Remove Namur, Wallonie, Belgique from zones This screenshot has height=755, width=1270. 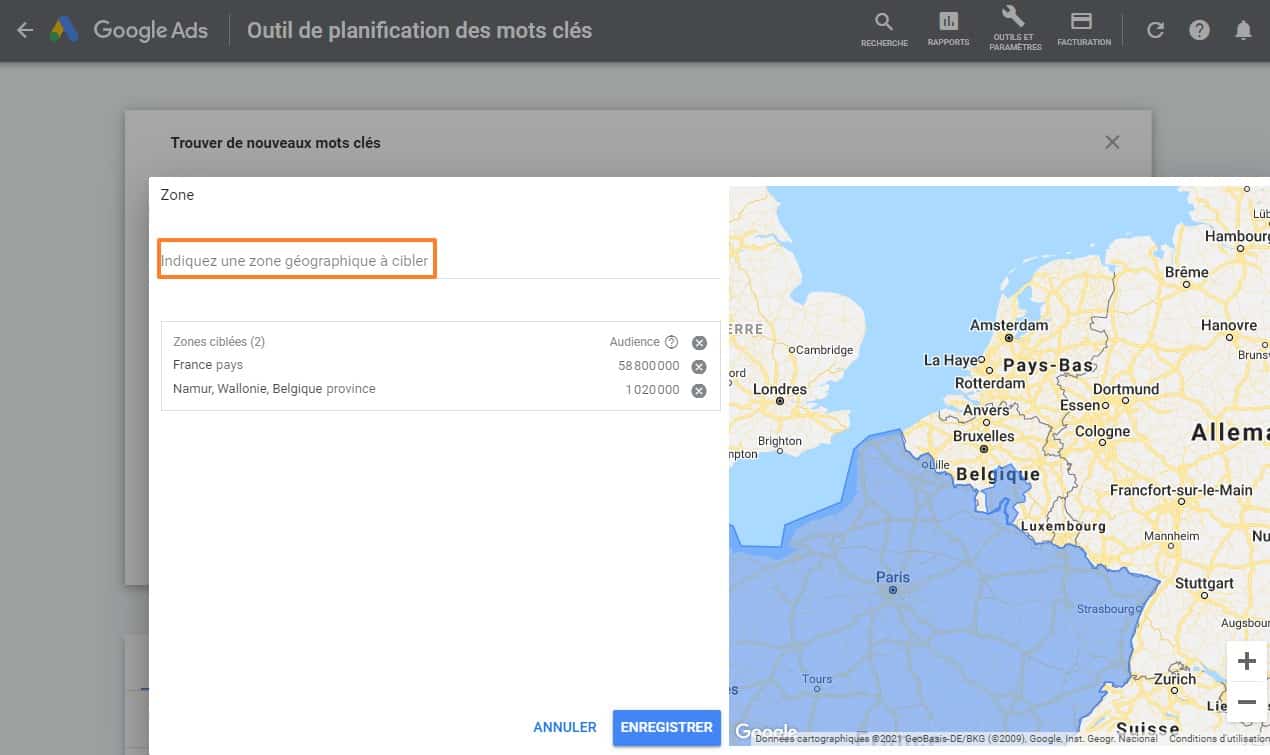(699, 390)
